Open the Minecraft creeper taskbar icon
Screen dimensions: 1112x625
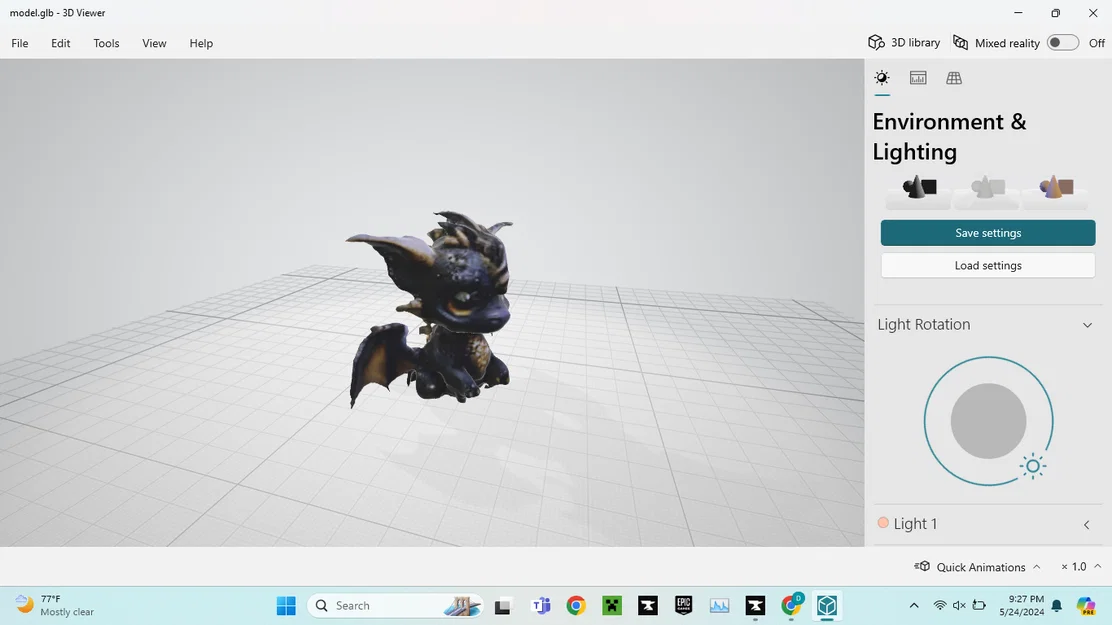click(x=612, y=606)
